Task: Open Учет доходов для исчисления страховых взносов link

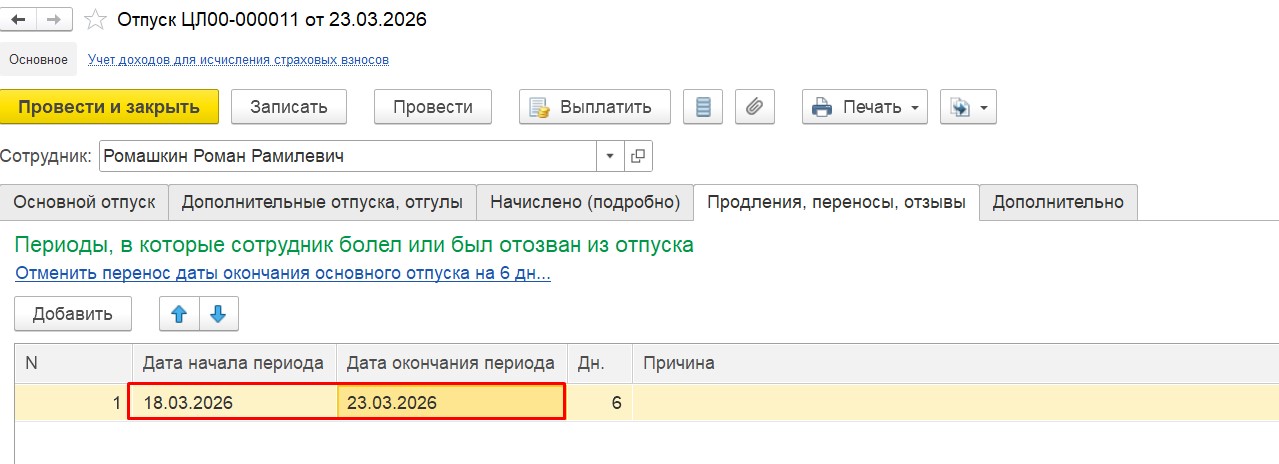Action: click(x=238, y=59)
